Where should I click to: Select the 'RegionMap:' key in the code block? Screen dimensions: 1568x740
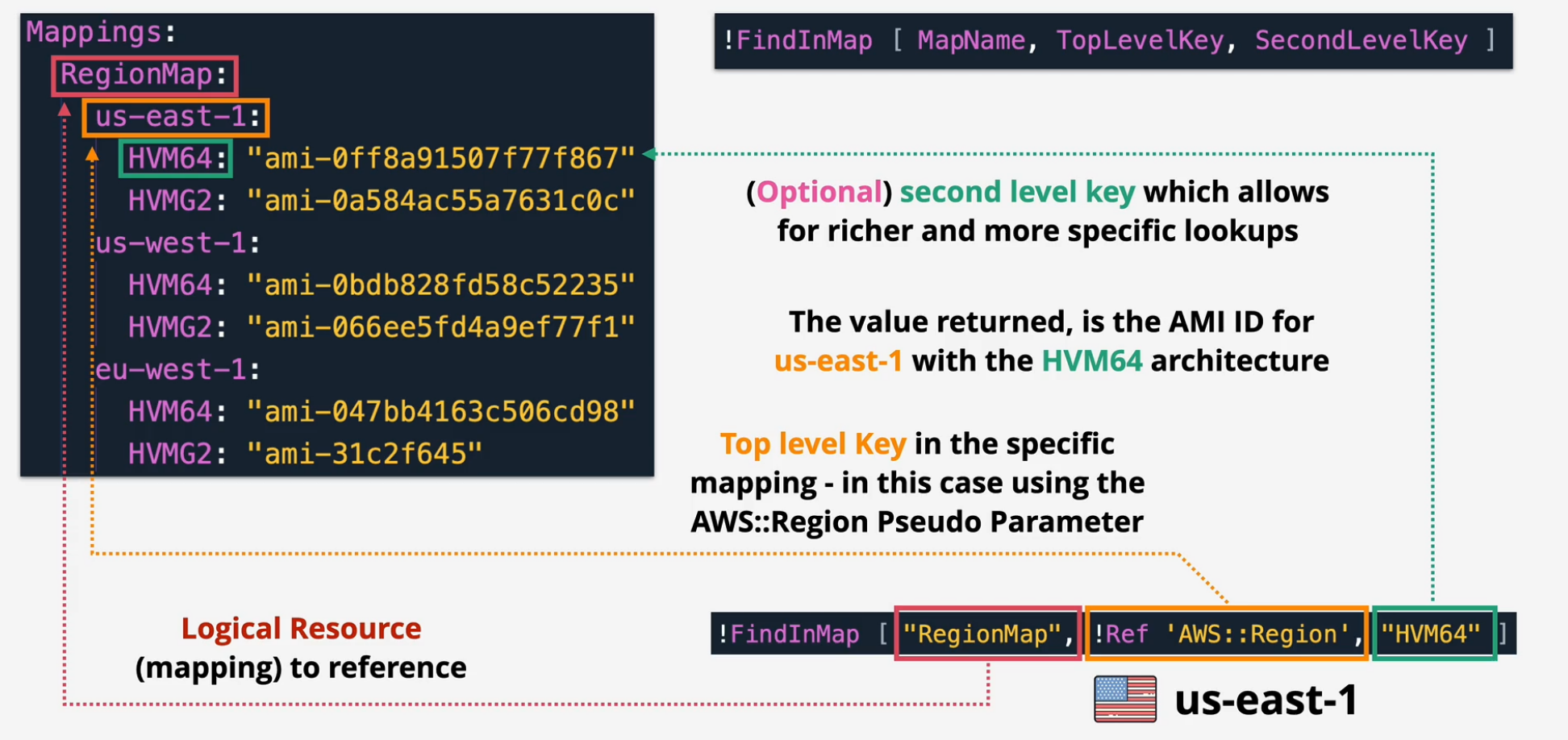tap(144, 75)
